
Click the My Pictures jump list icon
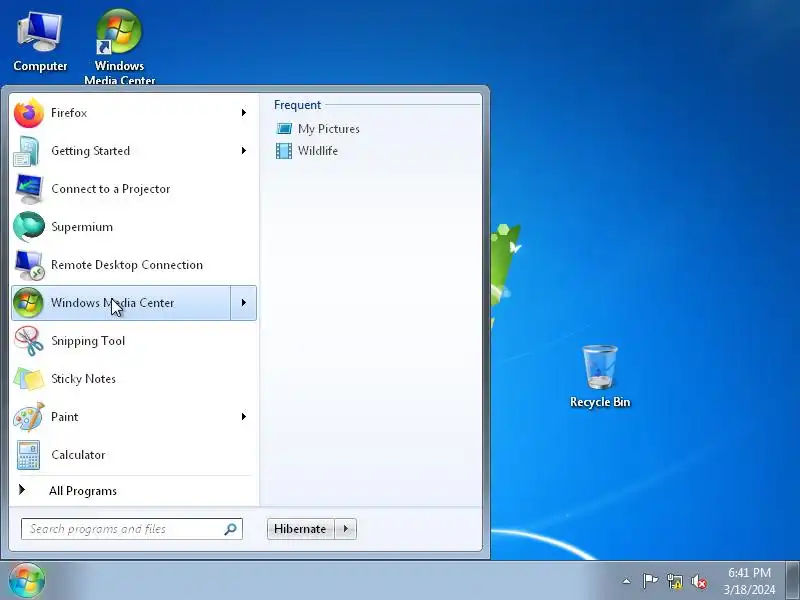click(x=284, y=129)
